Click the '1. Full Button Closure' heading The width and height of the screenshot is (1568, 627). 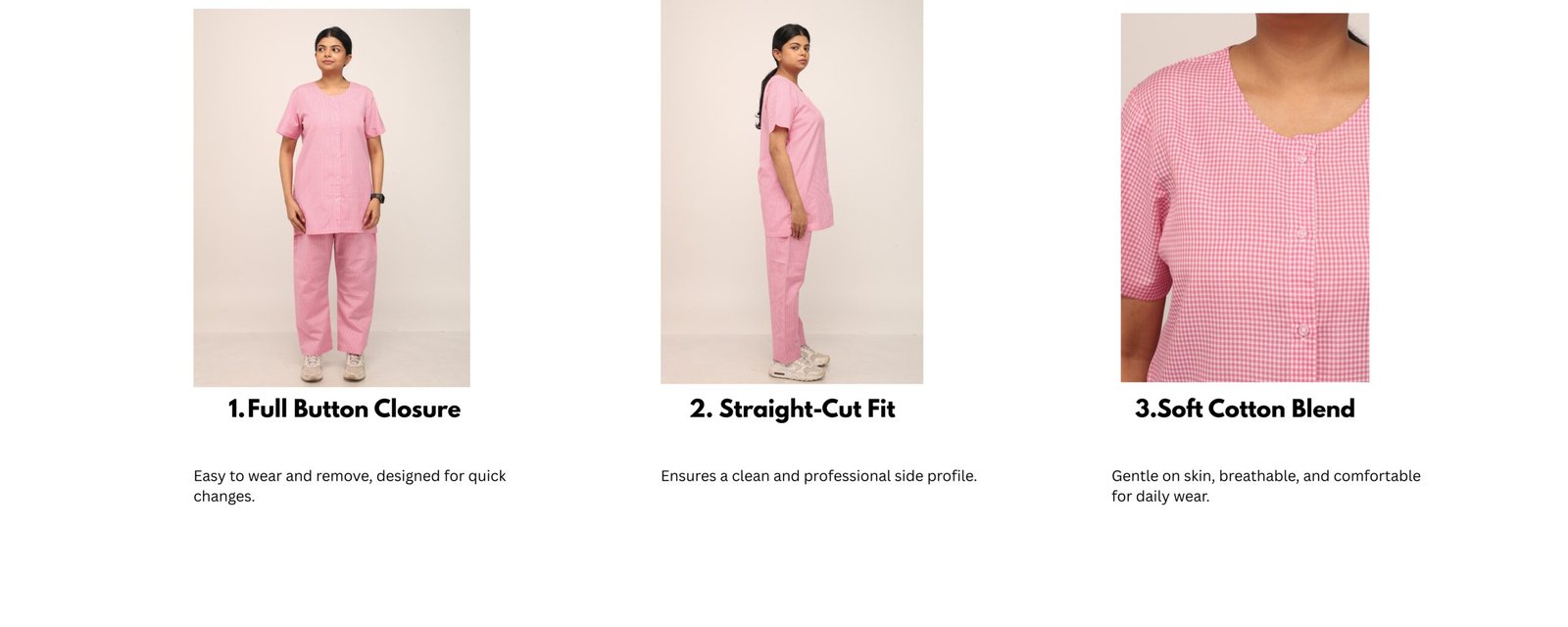pyautogui.click(x=344, y=409)
